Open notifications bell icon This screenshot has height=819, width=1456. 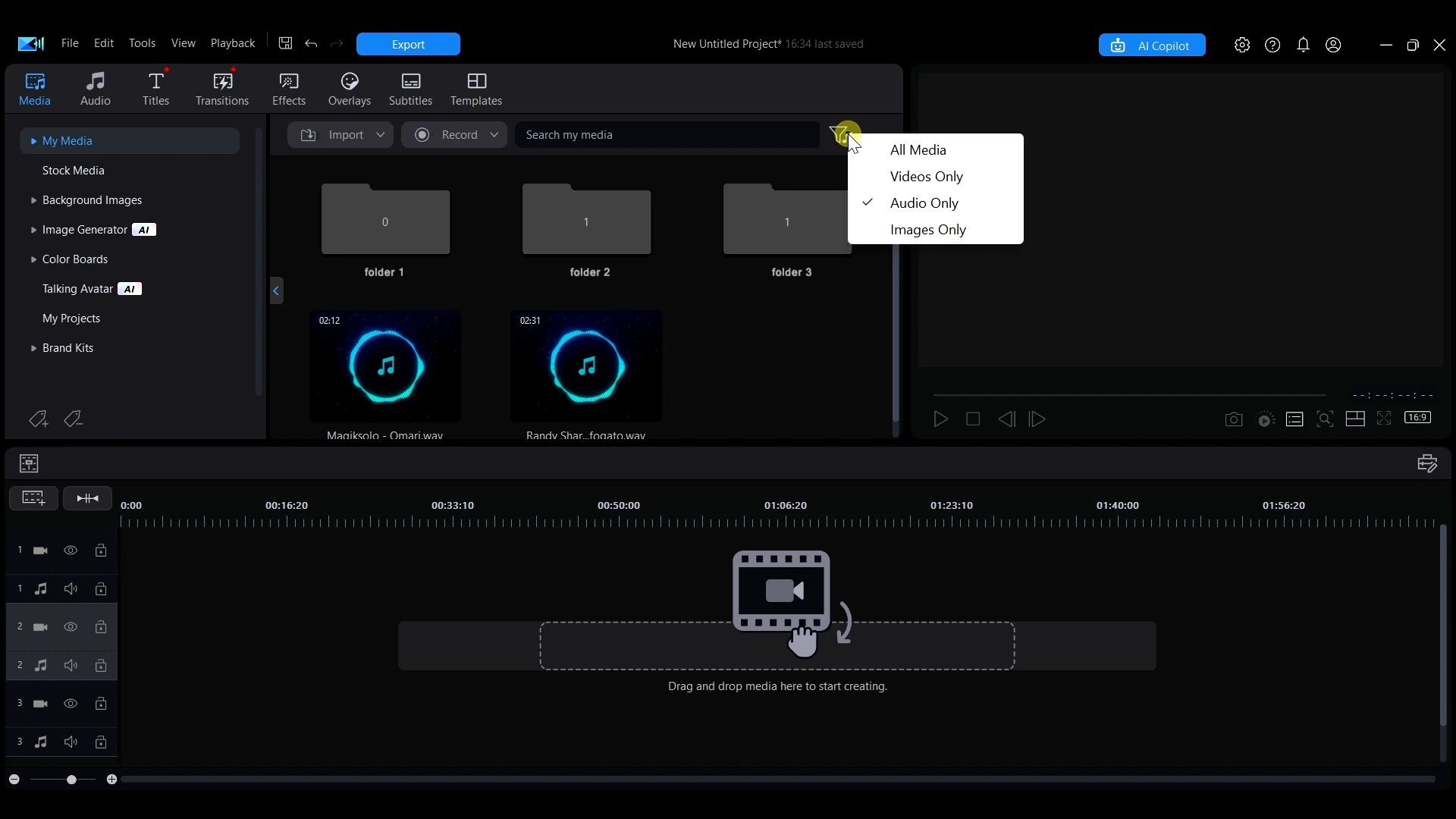pyautogui.click(x=1304, y=45)
